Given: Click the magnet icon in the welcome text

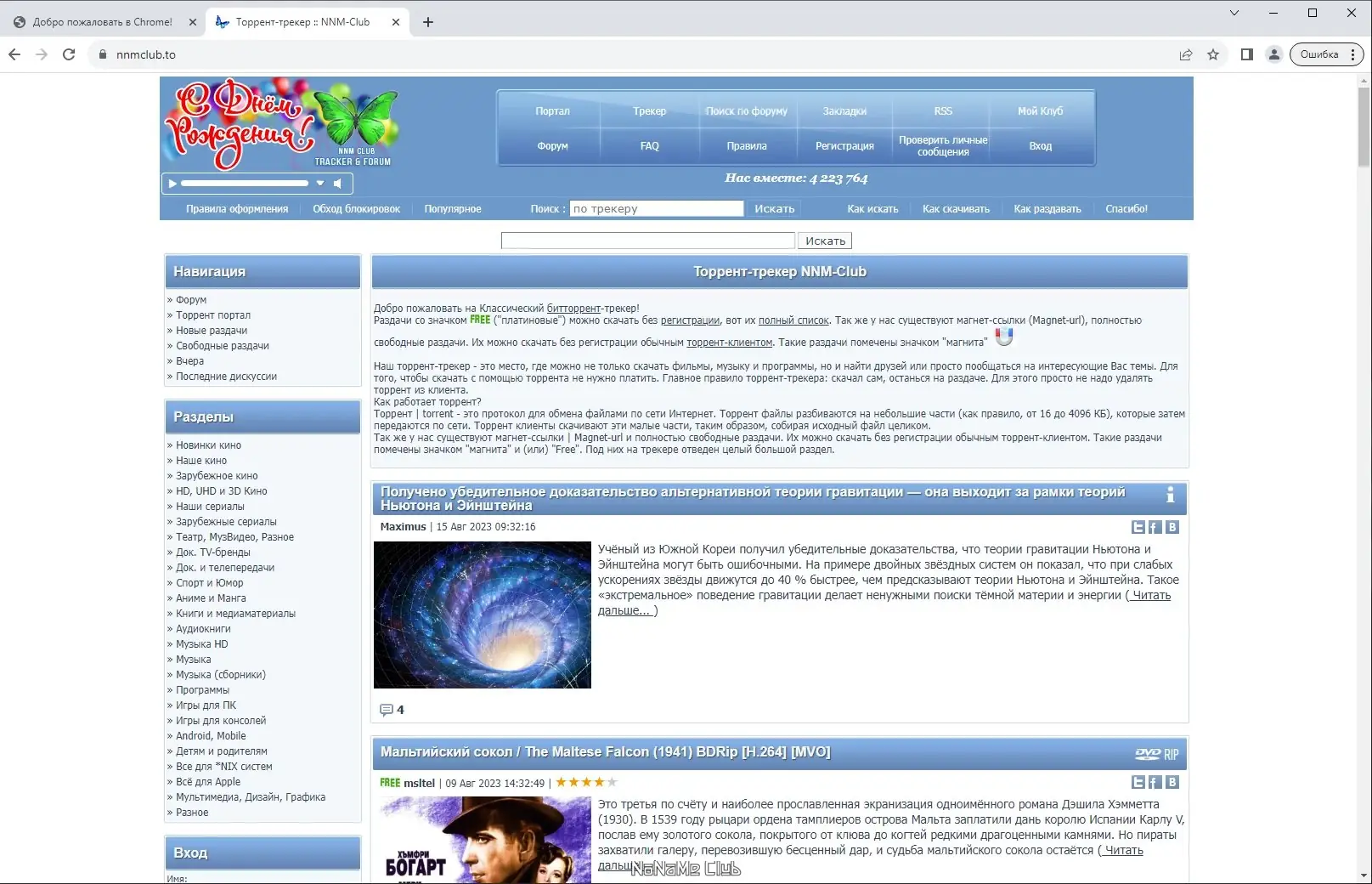Looking at the screenshot, I should pos(1004,337).
